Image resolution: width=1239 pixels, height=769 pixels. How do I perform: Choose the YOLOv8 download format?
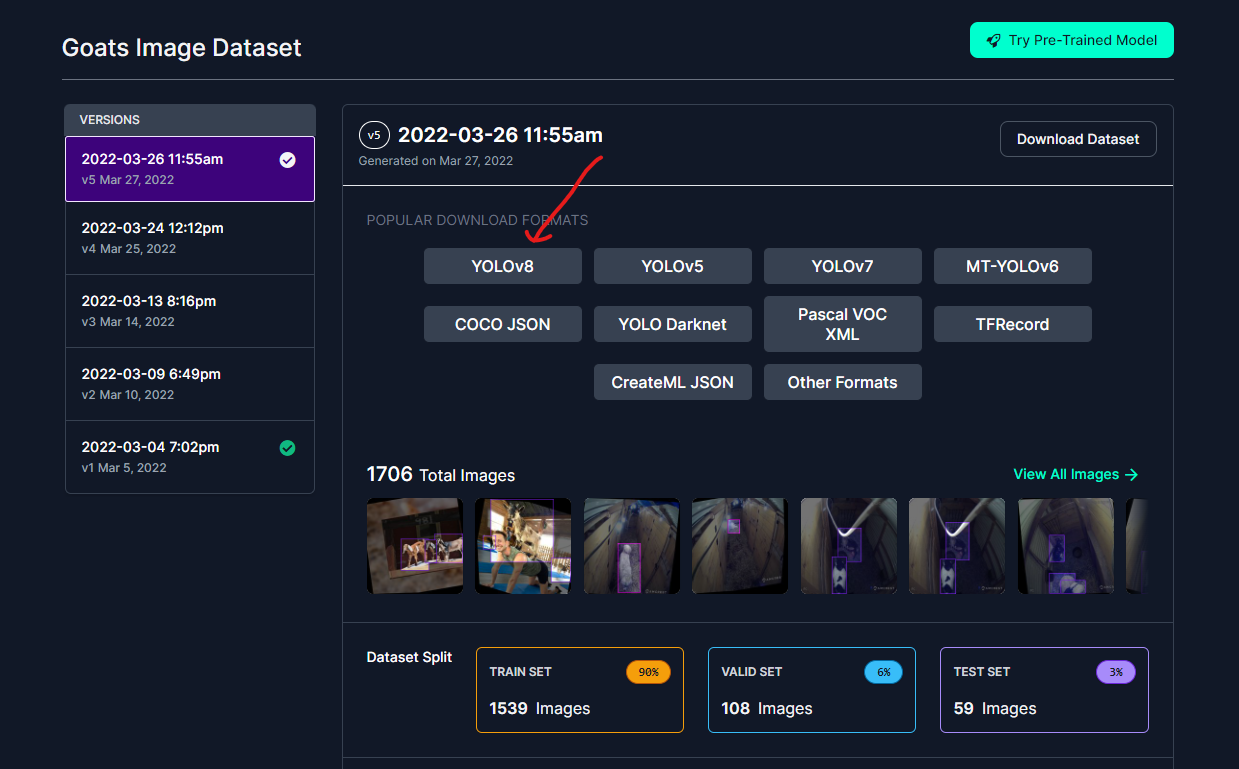tap(503, 267)
